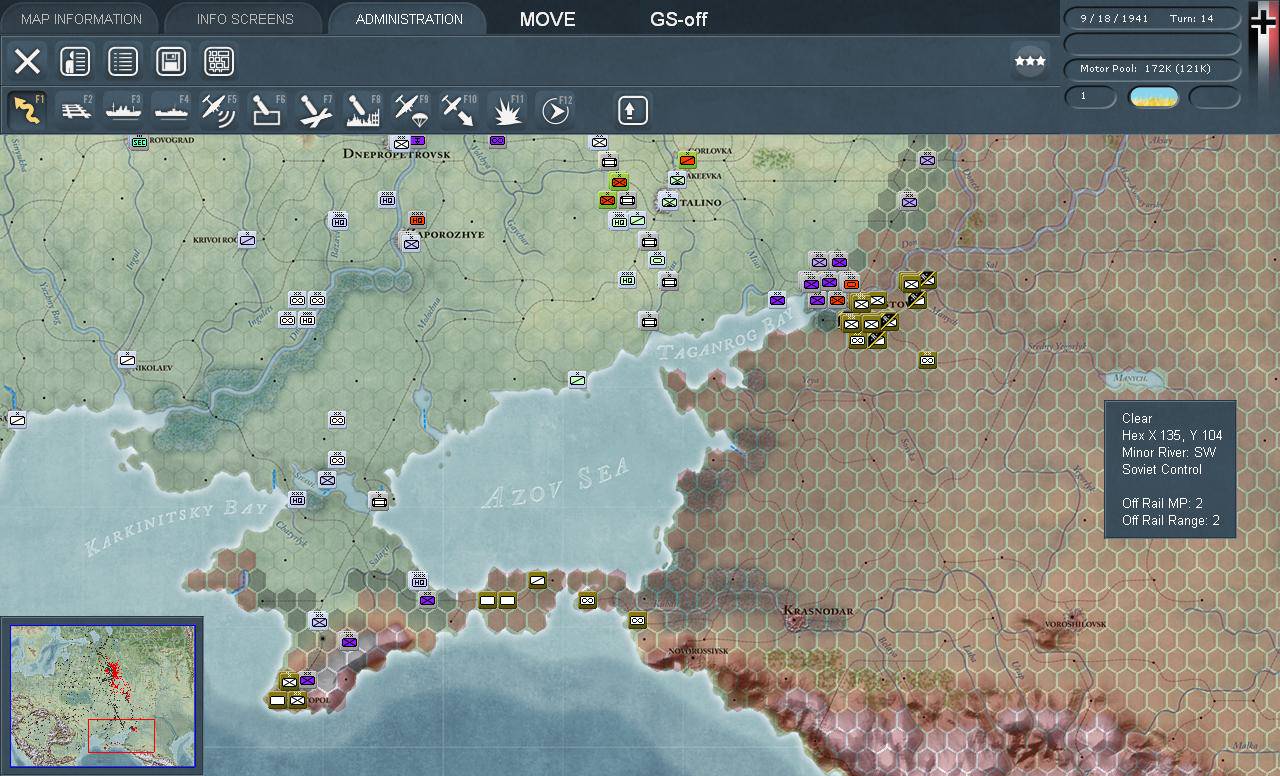Activate F2 rail movement mode

pyautogui.click(x=76, y=110)
